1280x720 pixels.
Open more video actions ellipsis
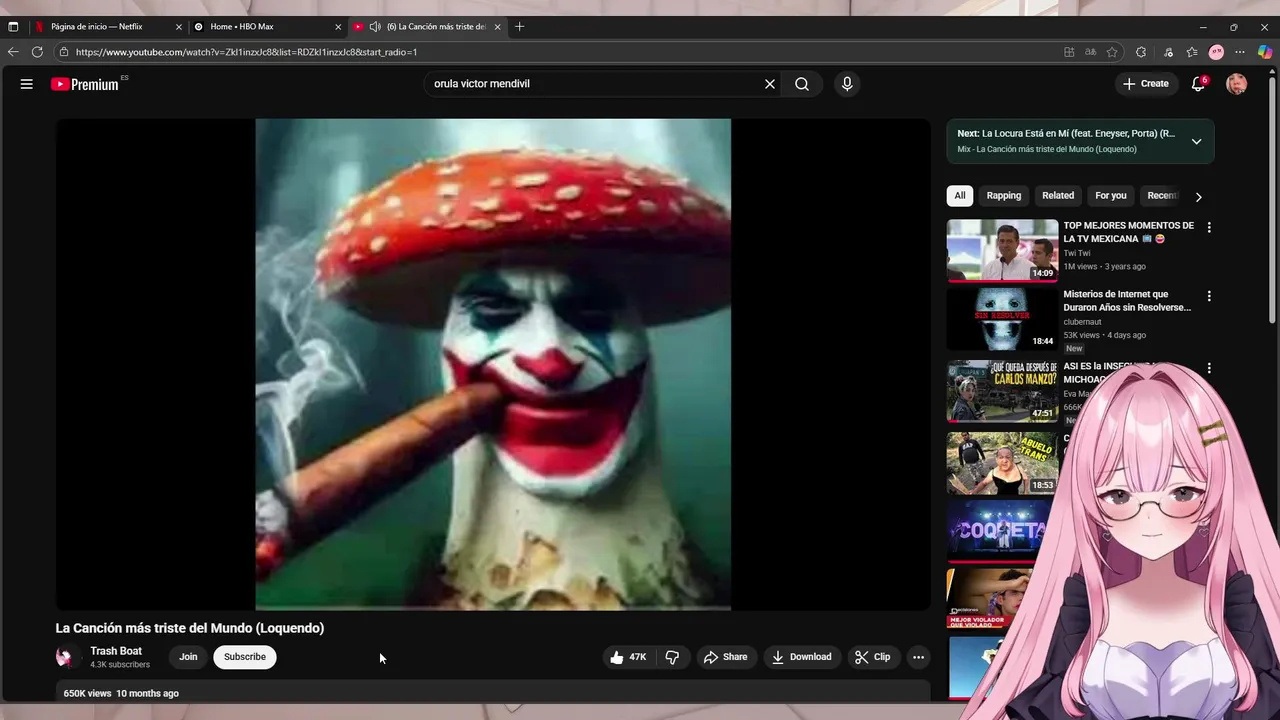(x=918, y=657)
